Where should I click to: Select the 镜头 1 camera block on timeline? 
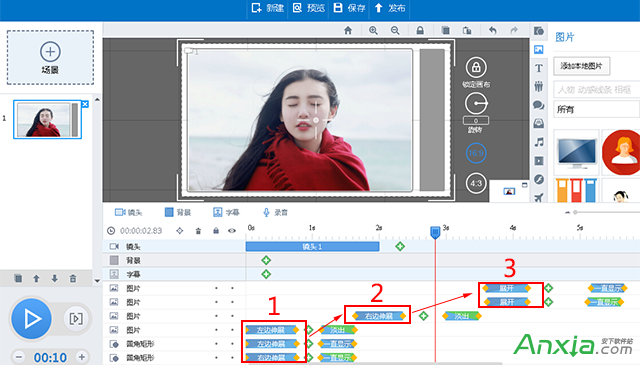pos(312,247)
